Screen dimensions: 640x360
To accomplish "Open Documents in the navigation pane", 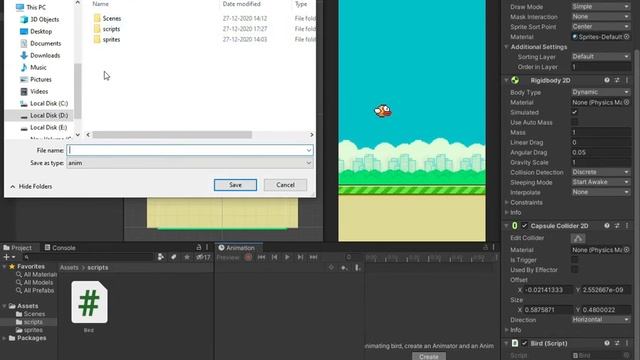I will pyautogui.click(x=40, y=43).
